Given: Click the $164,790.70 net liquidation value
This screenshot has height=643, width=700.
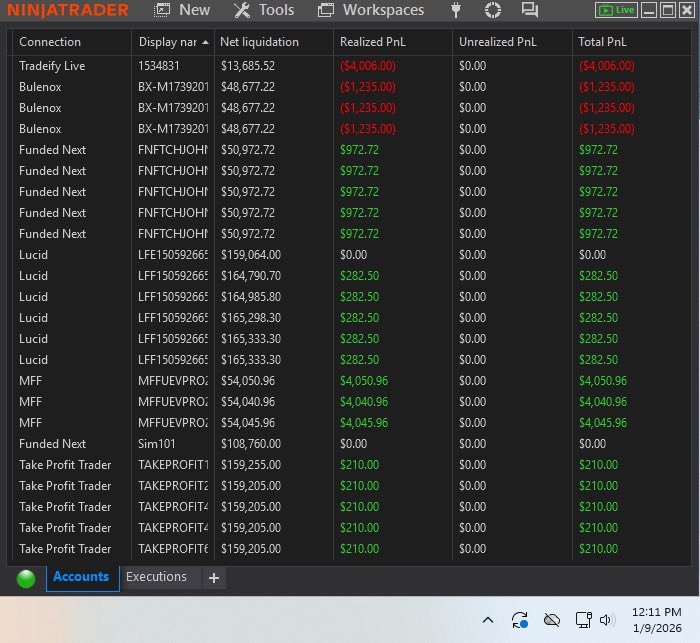Looking at the screenshot, I should click(251, 276).
